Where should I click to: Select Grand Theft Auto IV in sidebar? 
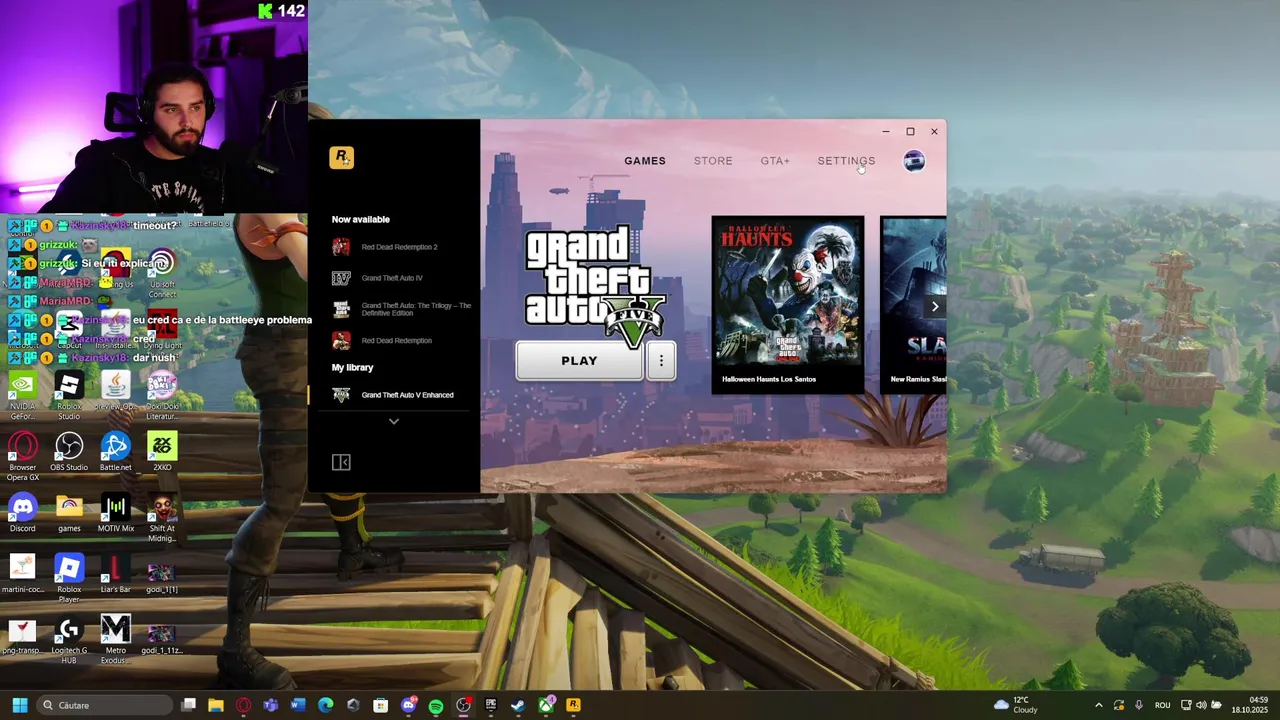click(x=394, y=278)
